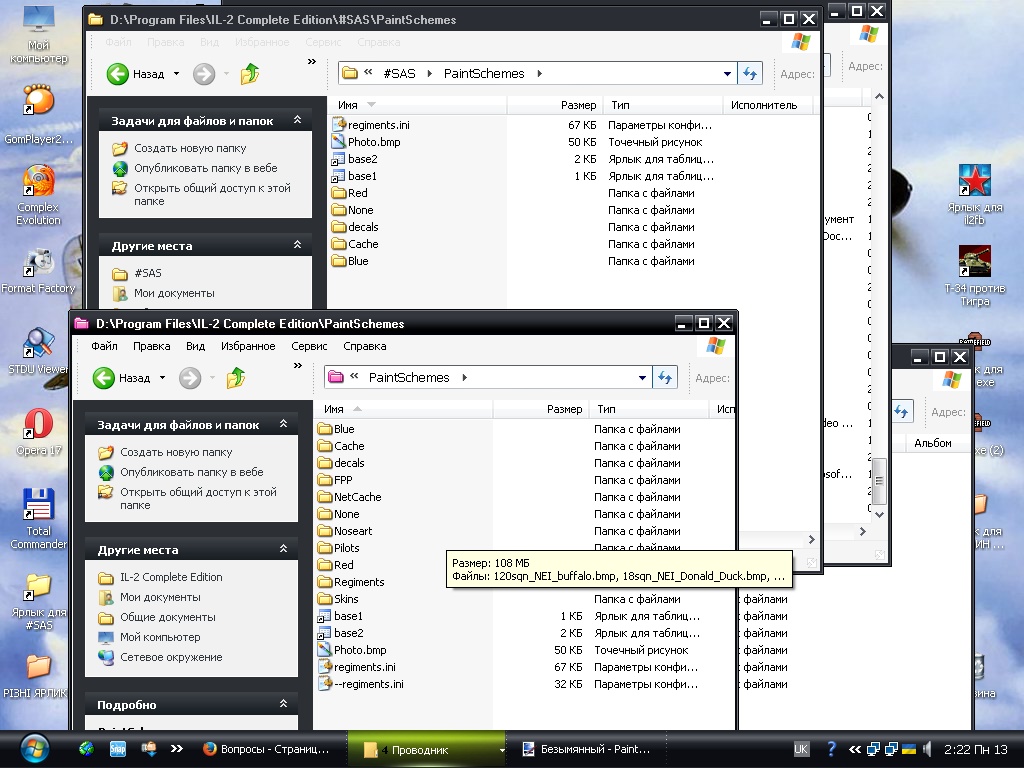The height and width of the screenshot is (768, 1024).
Task: Sort files by the 'Размер' column header
Action: pos(564,409)
